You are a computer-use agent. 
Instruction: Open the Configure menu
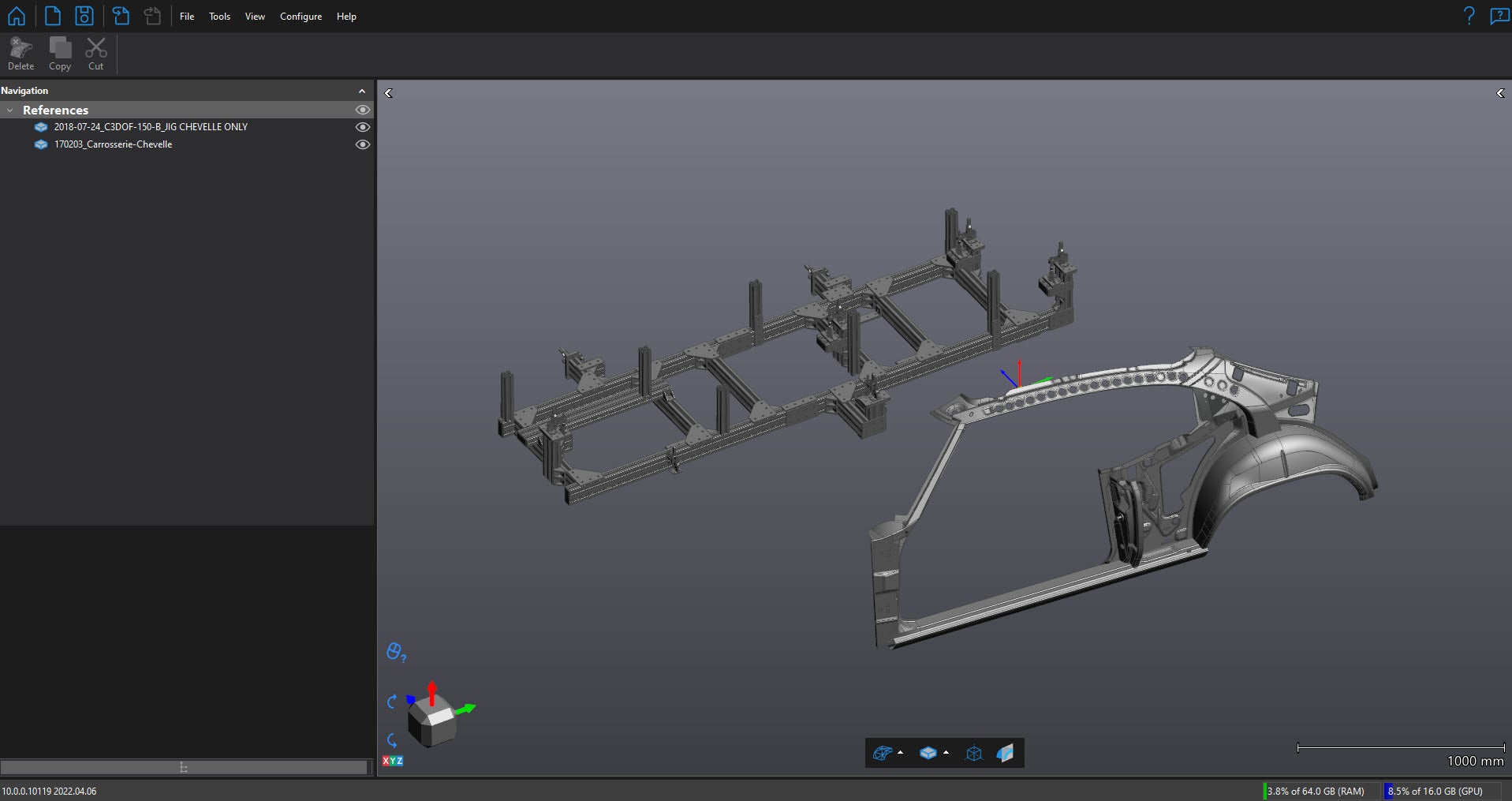click(x=301, y=17)
